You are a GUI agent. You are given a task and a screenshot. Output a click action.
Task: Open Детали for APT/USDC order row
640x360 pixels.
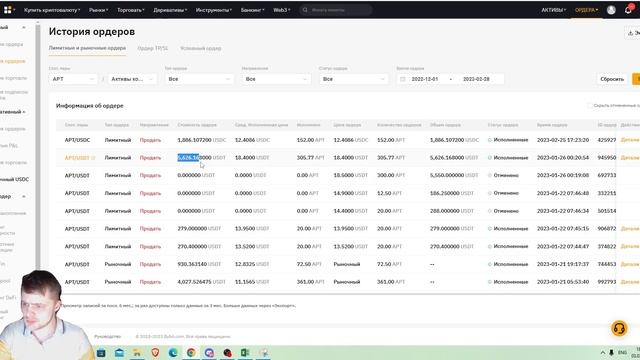pyautogui.click(x=630, y=140)
